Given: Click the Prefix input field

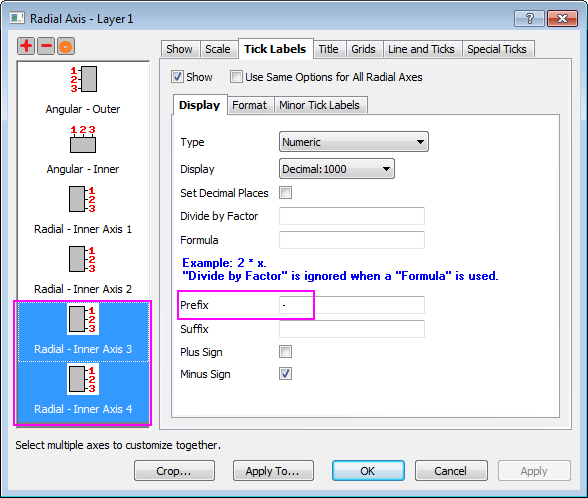Looking at the screenshot, I should tap(352, 305).
